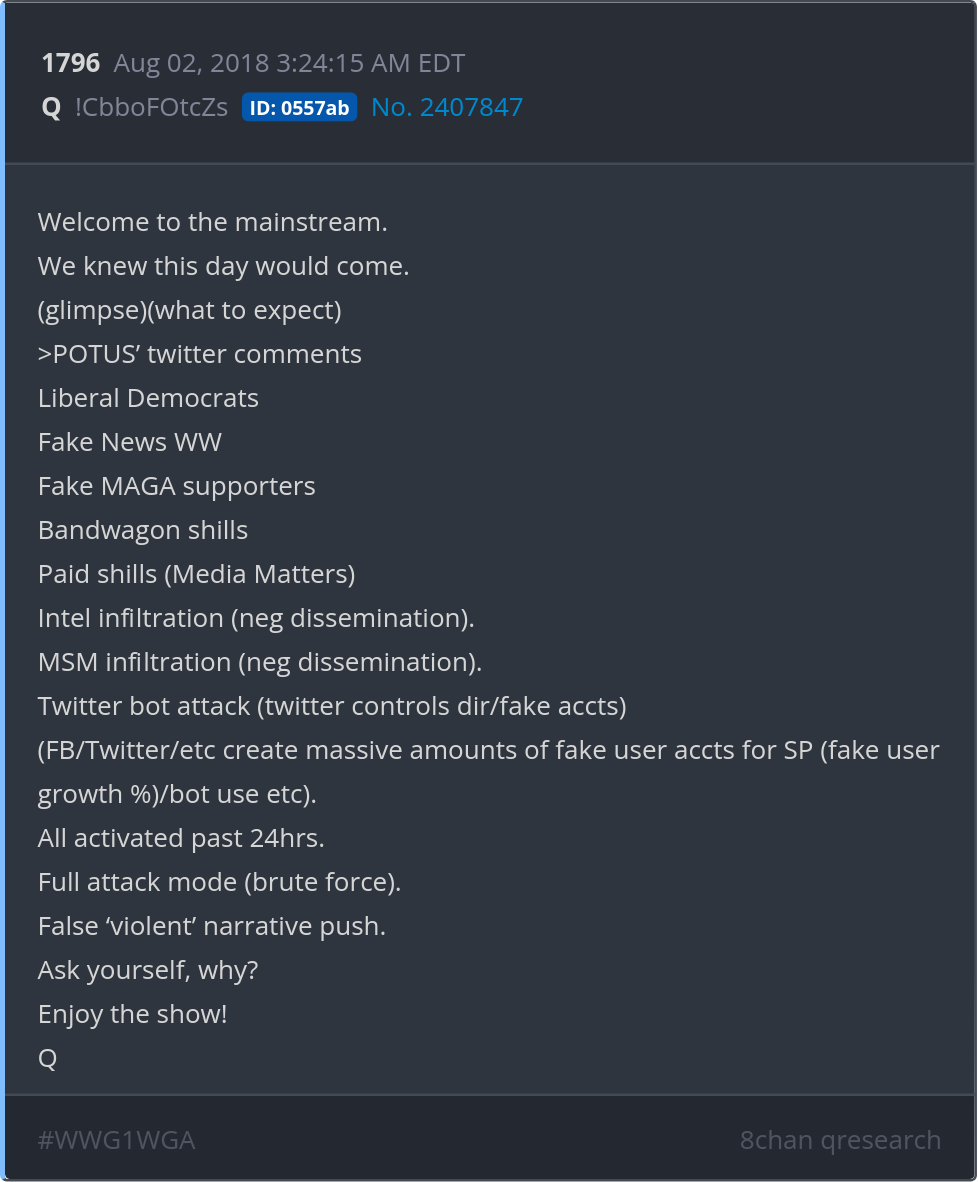
Task: Click the ">POTUS' twitter comments" line
Action: click(200, 354)
